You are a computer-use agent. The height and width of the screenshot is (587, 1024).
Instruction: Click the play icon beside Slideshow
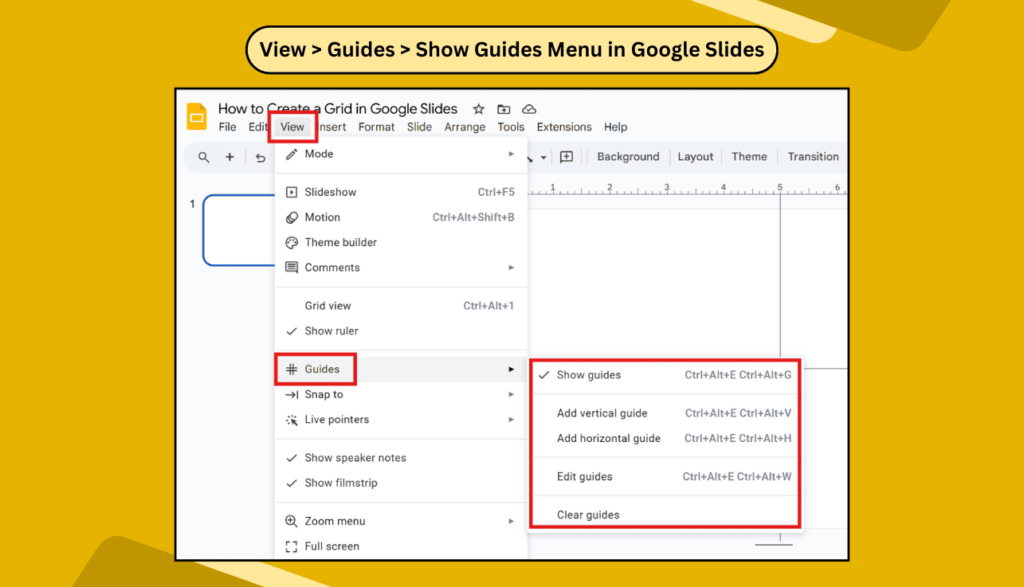[291, 192]
